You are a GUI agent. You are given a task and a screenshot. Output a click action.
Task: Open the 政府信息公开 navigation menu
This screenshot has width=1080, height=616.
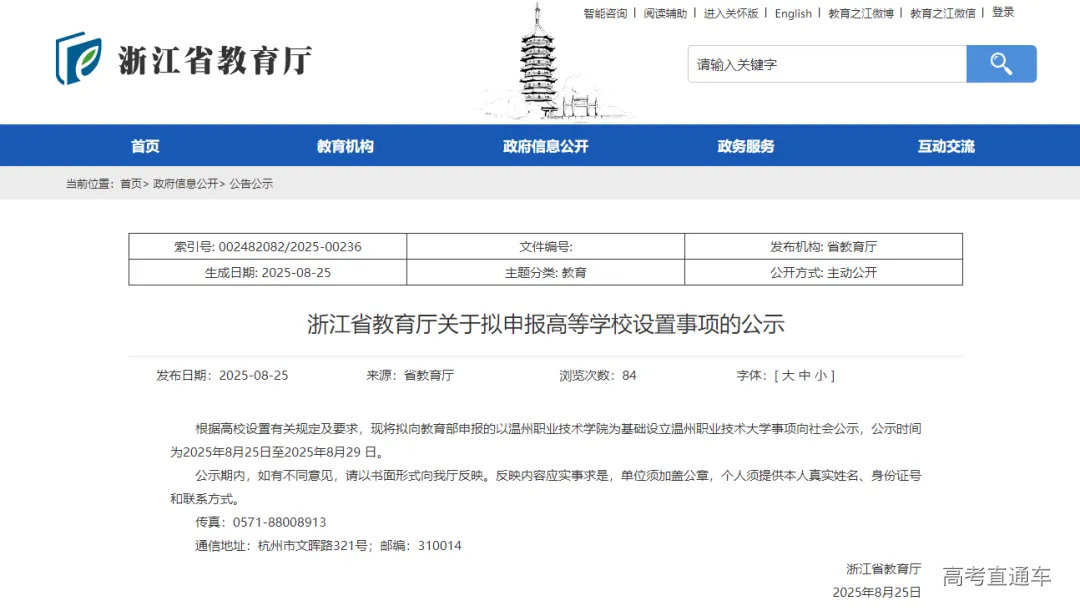point(544,145)
